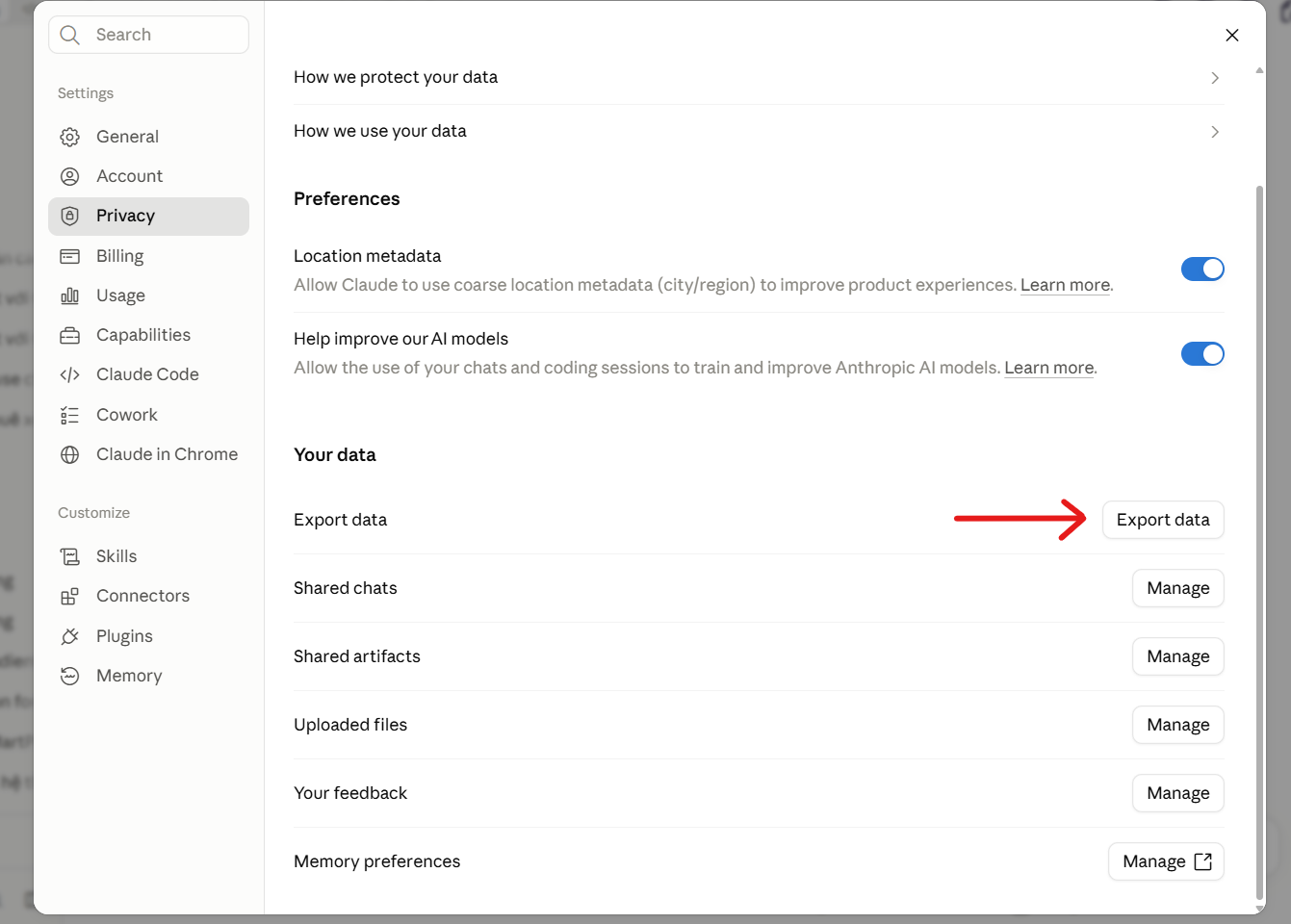Expand How we protect your data chevron
Viewport: 1291px width, 924px height.
pyautogui.click(x=1215, y=78)
